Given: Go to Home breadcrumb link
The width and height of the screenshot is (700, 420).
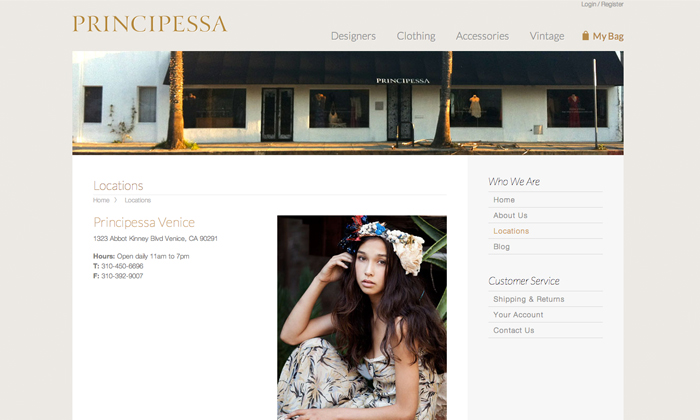Looking at the screenshot, I should [101, 200].
